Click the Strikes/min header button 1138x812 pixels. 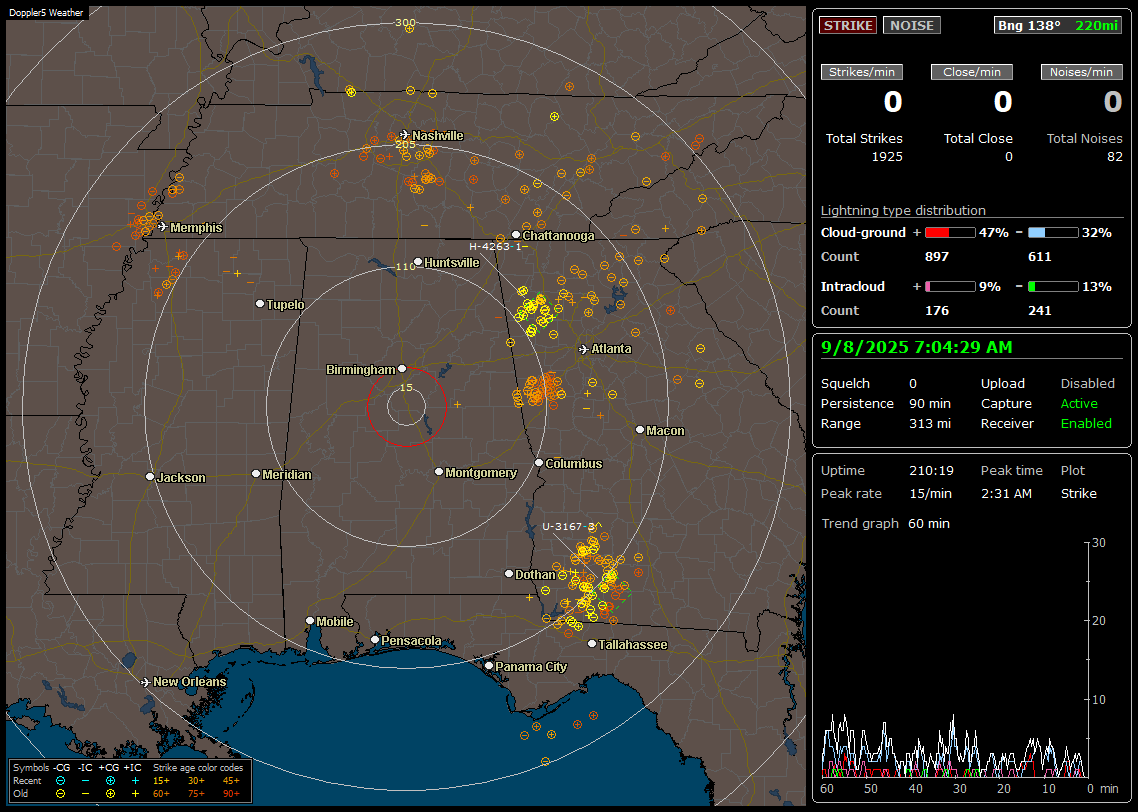861,72
